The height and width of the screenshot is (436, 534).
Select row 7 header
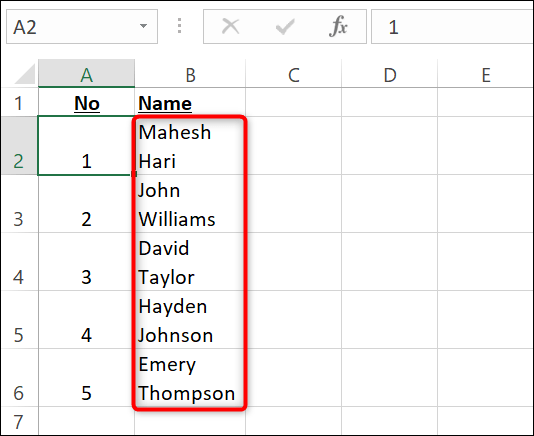[x=19, y=421]
